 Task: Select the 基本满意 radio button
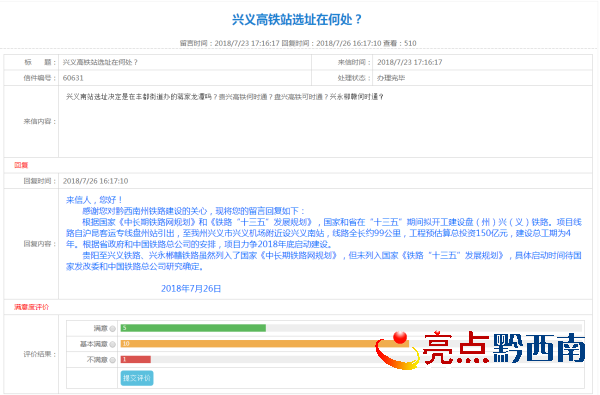[112, 344]
